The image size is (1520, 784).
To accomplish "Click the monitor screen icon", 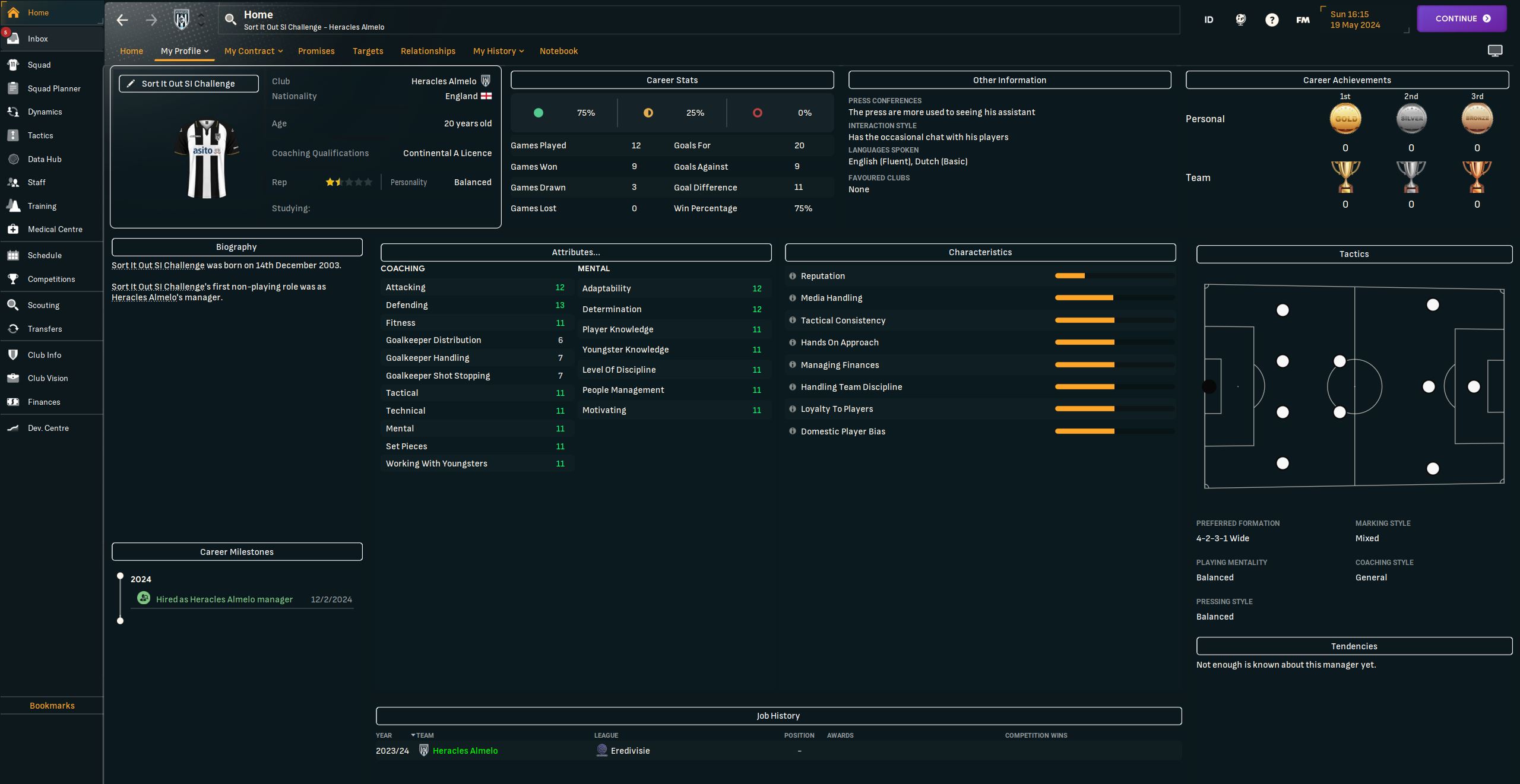I will click(1495, 50).
